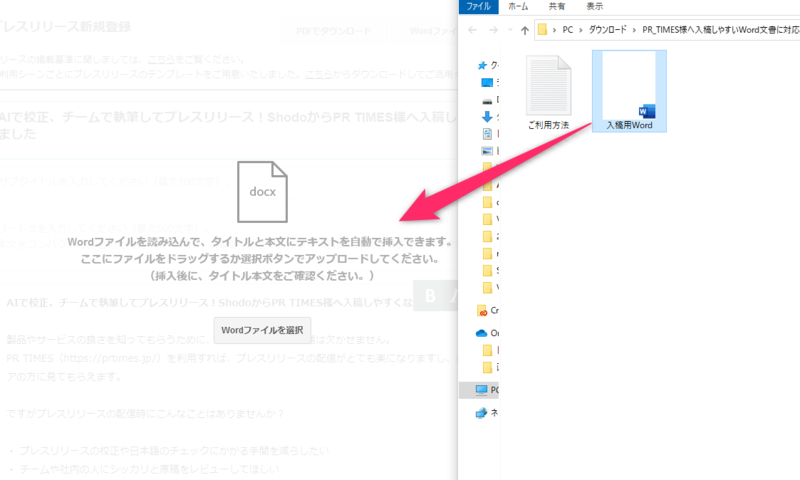Open the Network icon in the sidebar
Image resolution: width=800 pixels, height=480 pixels.
tap(481, 413)
